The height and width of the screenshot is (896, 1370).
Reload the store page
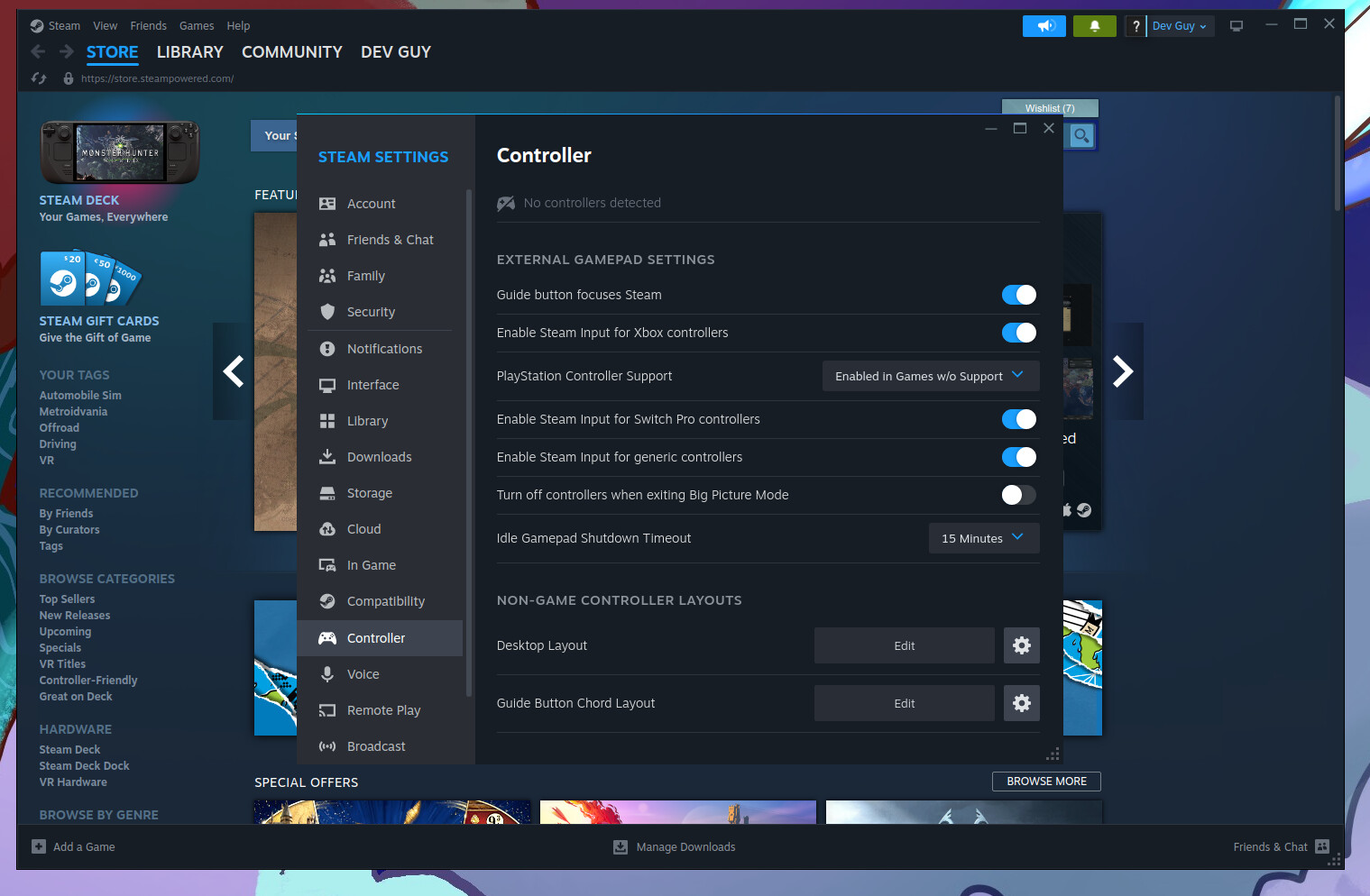coord(39,78)
